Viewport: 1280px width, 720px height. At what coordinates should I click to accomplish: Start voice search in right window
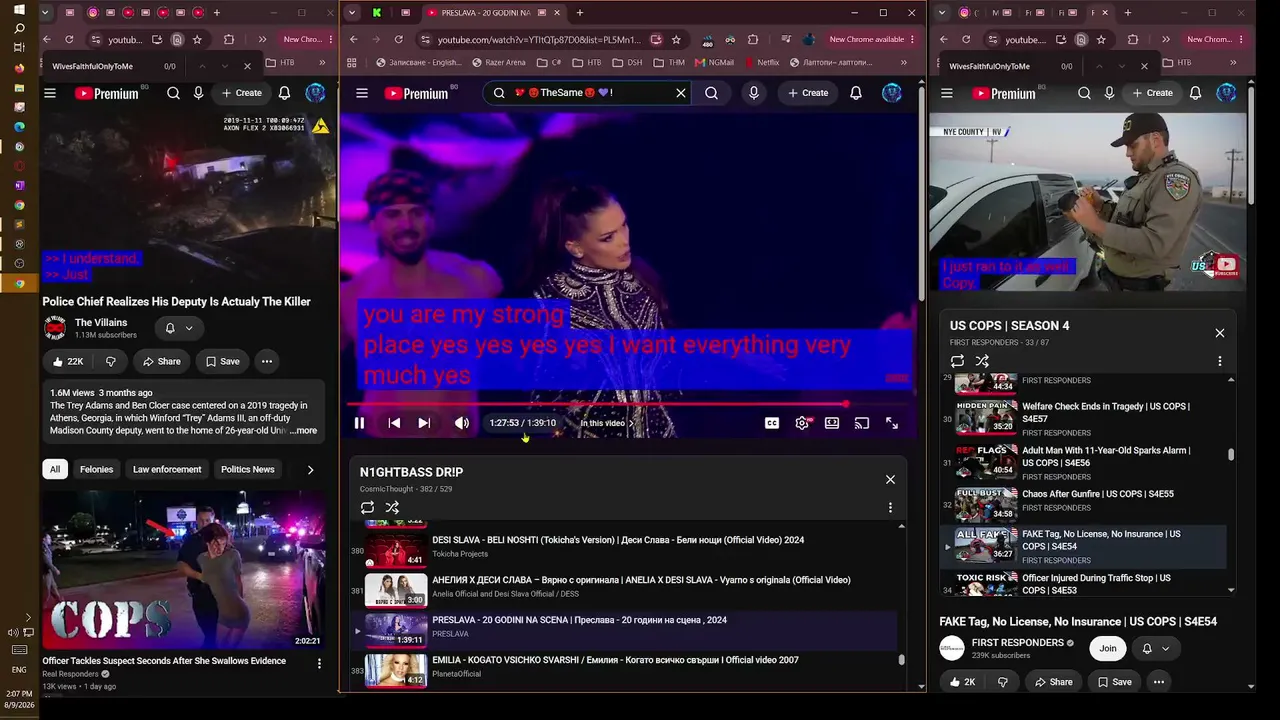pyautogui.click(x=1109, y=93)
